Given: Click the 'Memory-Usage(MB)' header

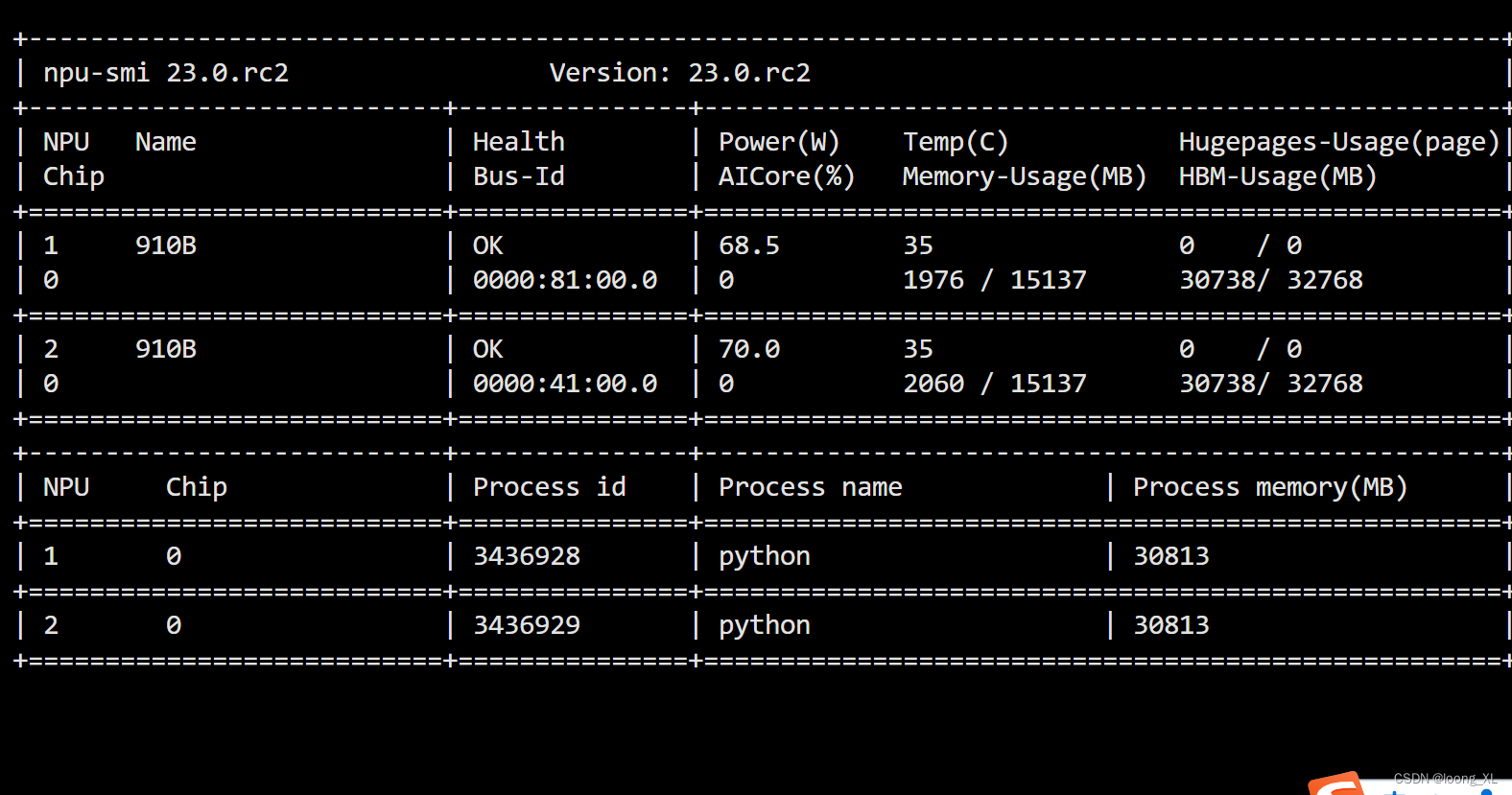Looking at the screenshot, I should coord(1025,176).
